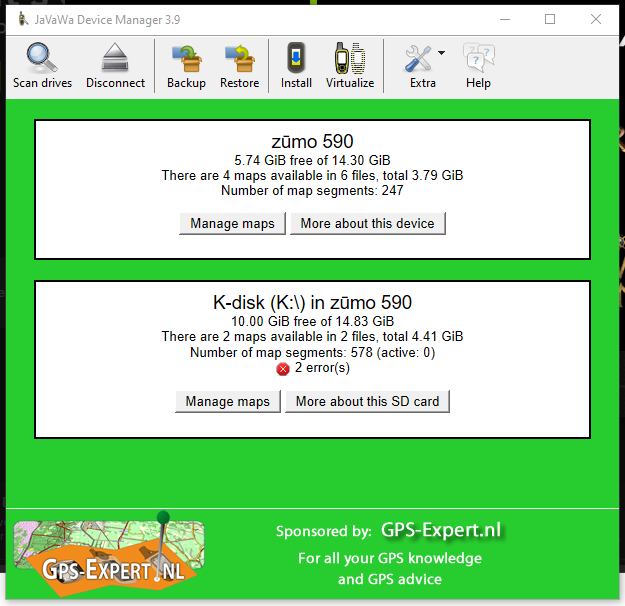625x606 pixels.
Task: Expand the Extra dropdown arrow
Action: [x=441, y=53]
